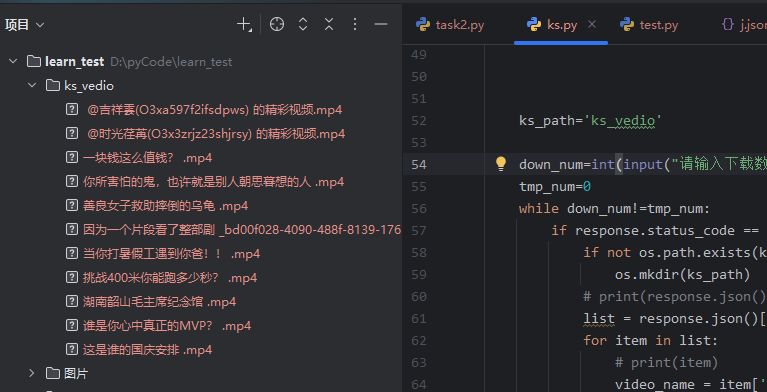
Task: Click the yellow lightbulb intention icon
Action: 500,164
